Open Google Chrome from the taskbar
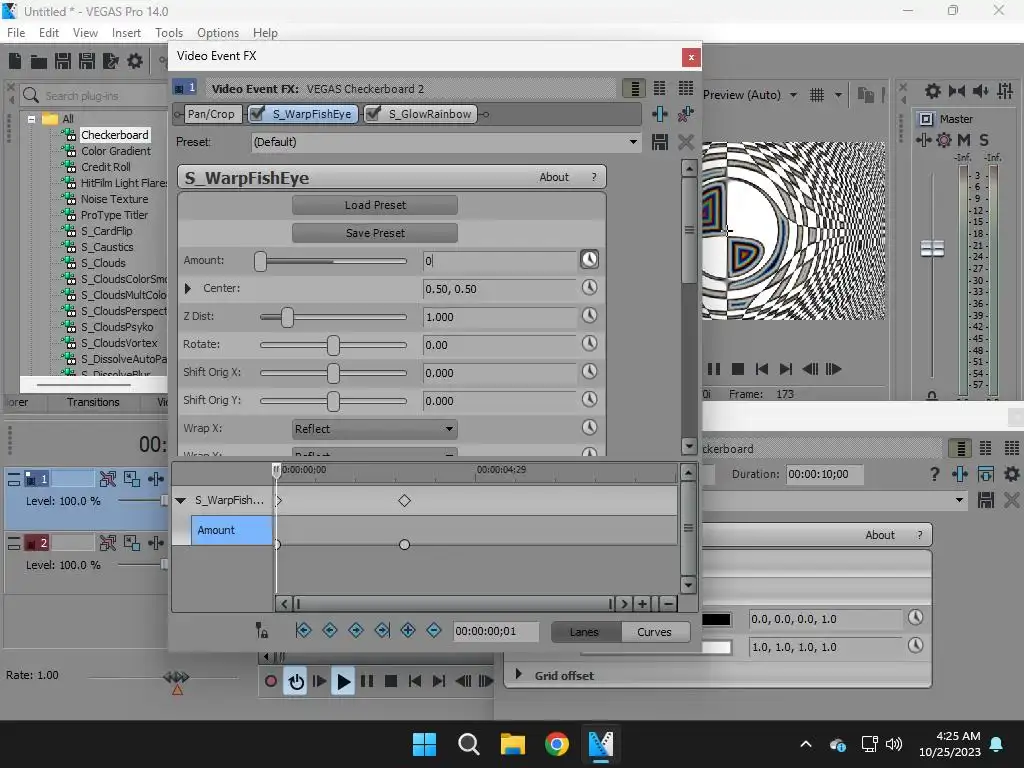The height and width of the screenshot is (768, 1024). pos(556,744)
